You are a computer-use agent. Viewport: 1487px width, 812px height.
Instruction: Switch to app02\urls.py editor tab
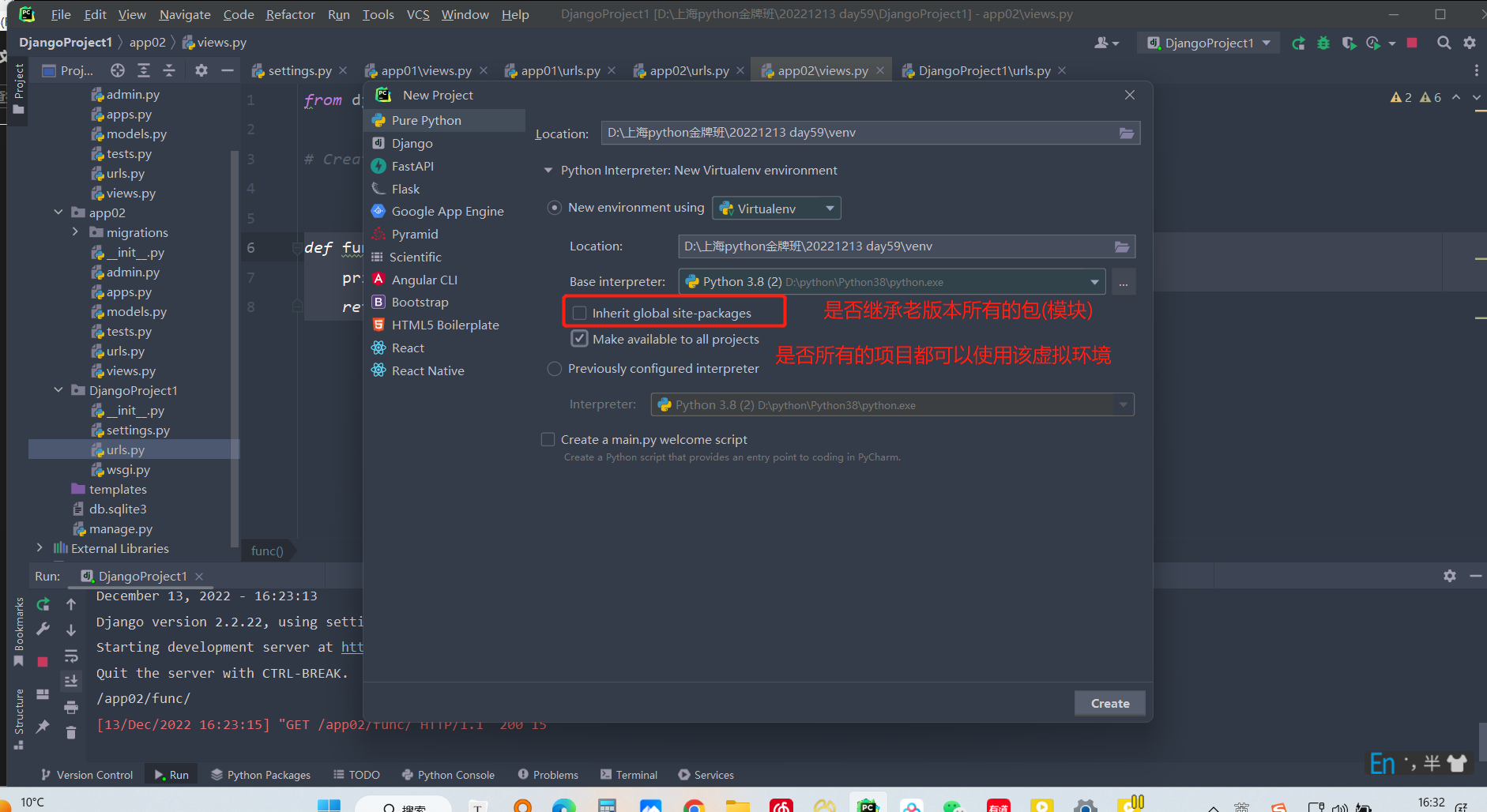[x=689, y=70]
